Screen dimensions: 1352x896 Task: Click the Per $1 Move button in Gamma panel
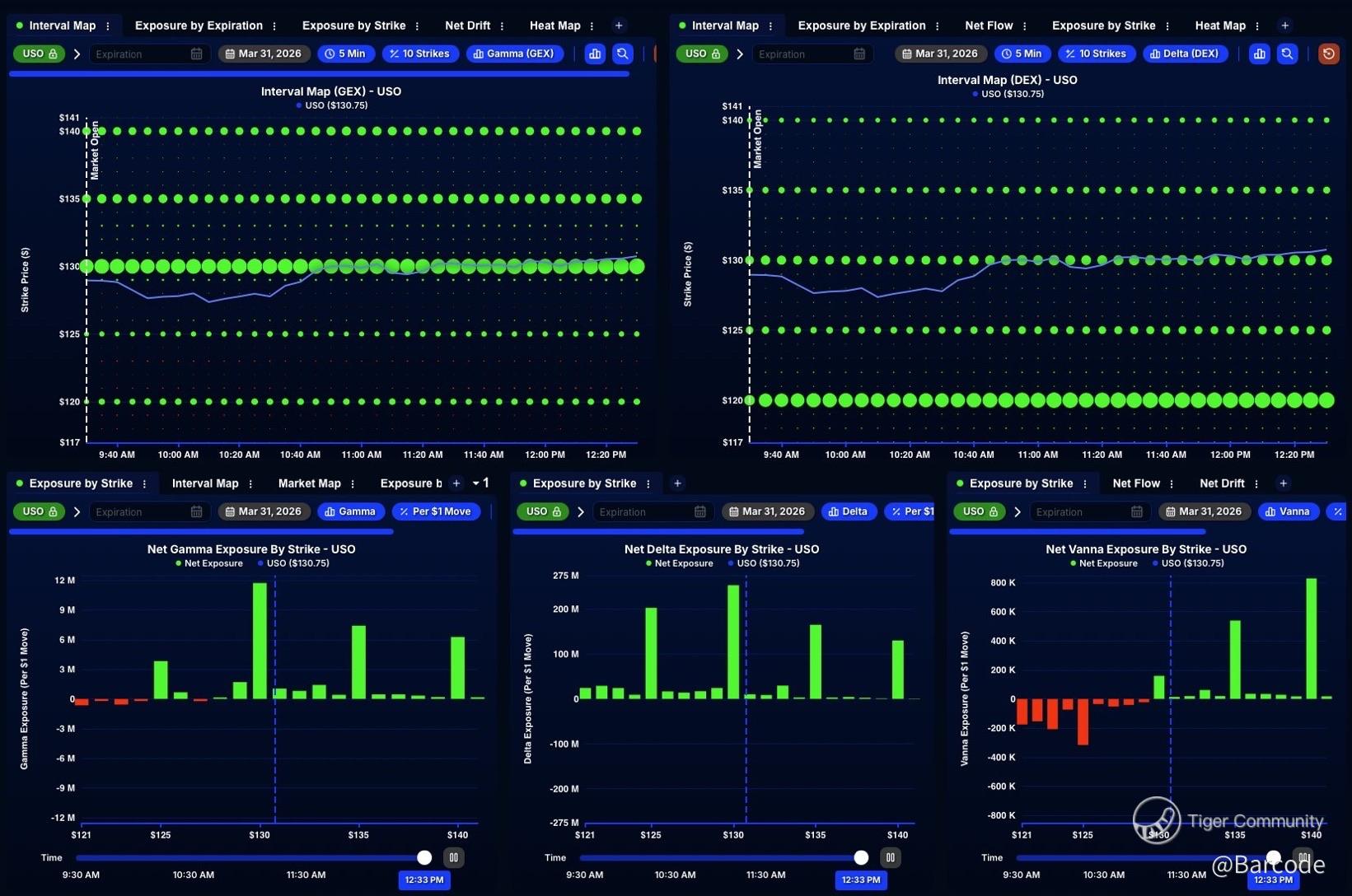[436, 511]
